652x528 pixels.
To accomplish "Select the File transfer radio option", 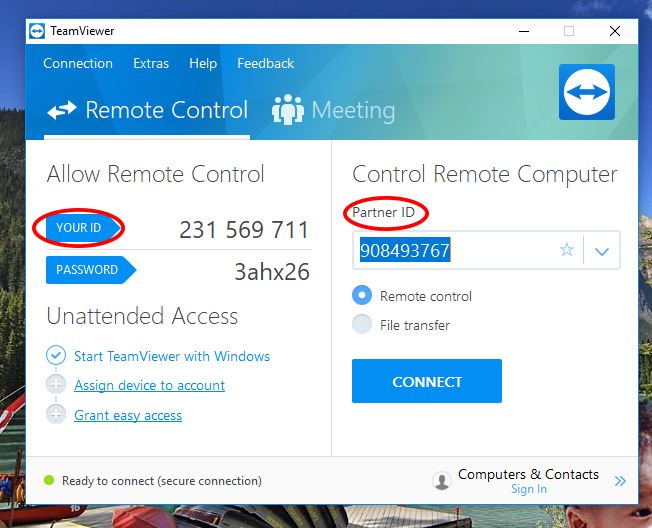I will [362, 324].
